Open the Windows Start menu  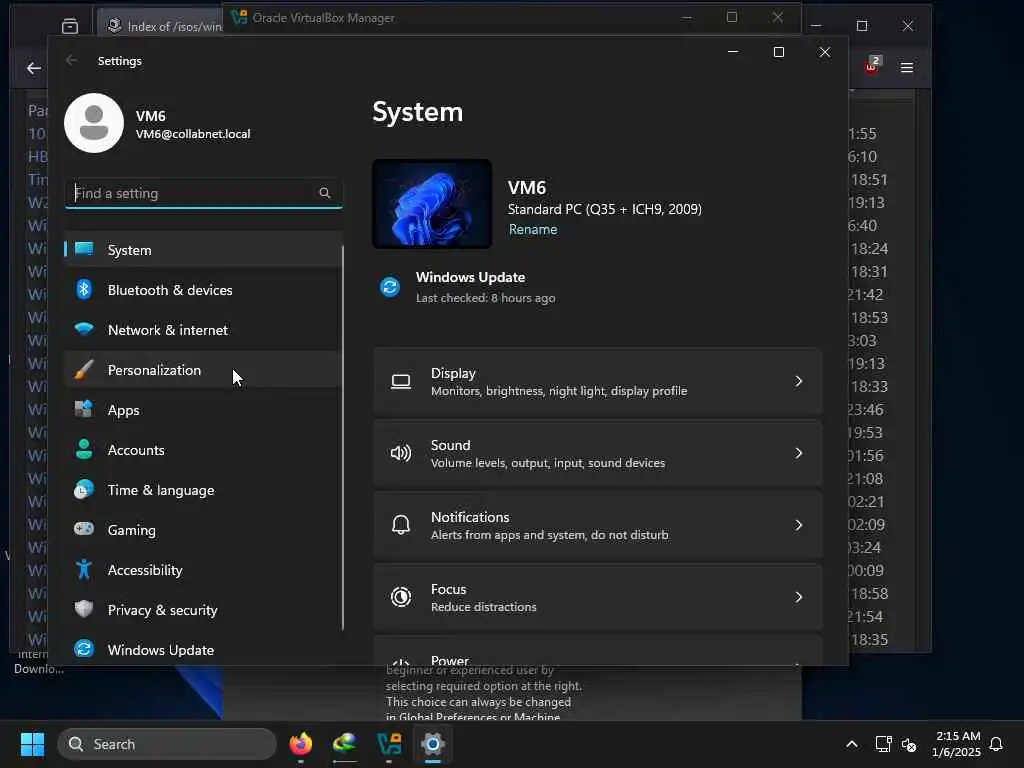tap(33, 744)
